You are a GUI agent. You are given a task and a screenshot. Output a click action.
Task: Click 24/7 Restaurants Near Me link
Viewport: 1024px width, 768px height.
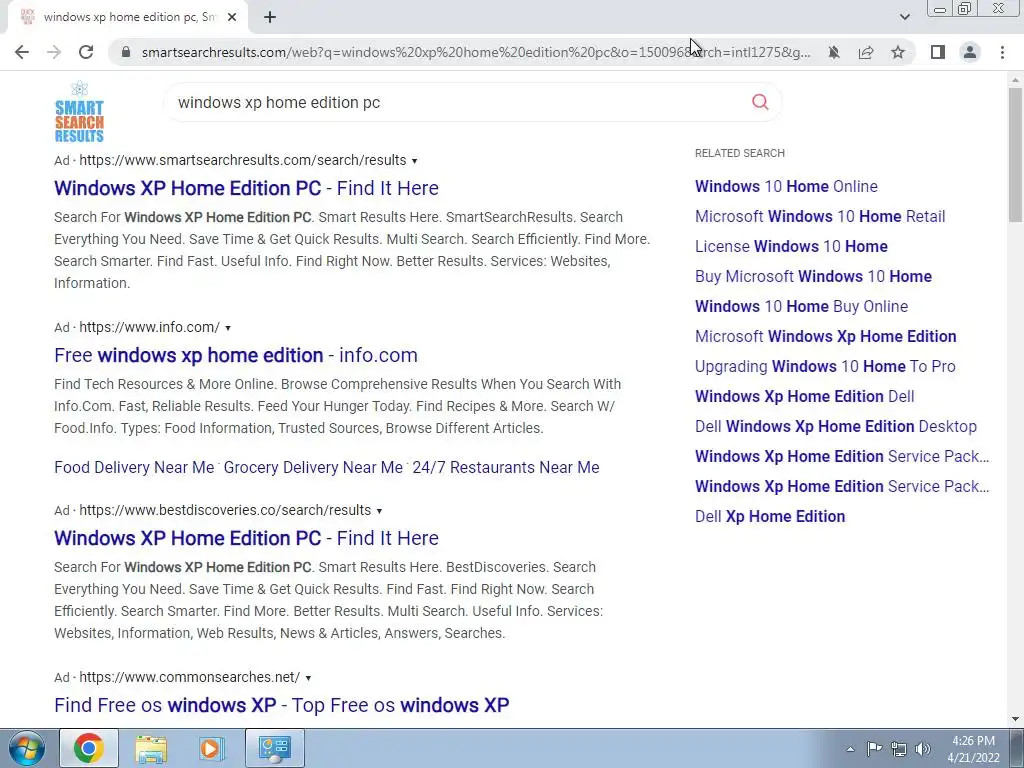pos(506,468)
